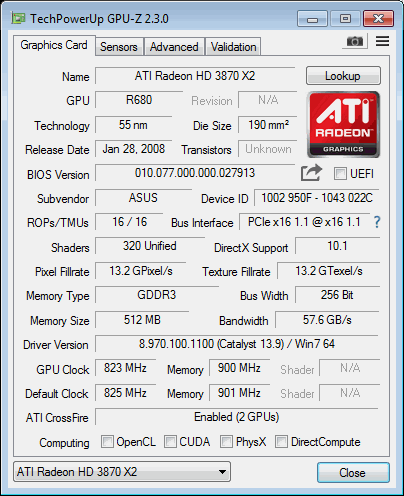This screenshot has height=496, width=404.
Task: Click the Bandwidth value 57.6 GB/s
Action: point(327,320)
